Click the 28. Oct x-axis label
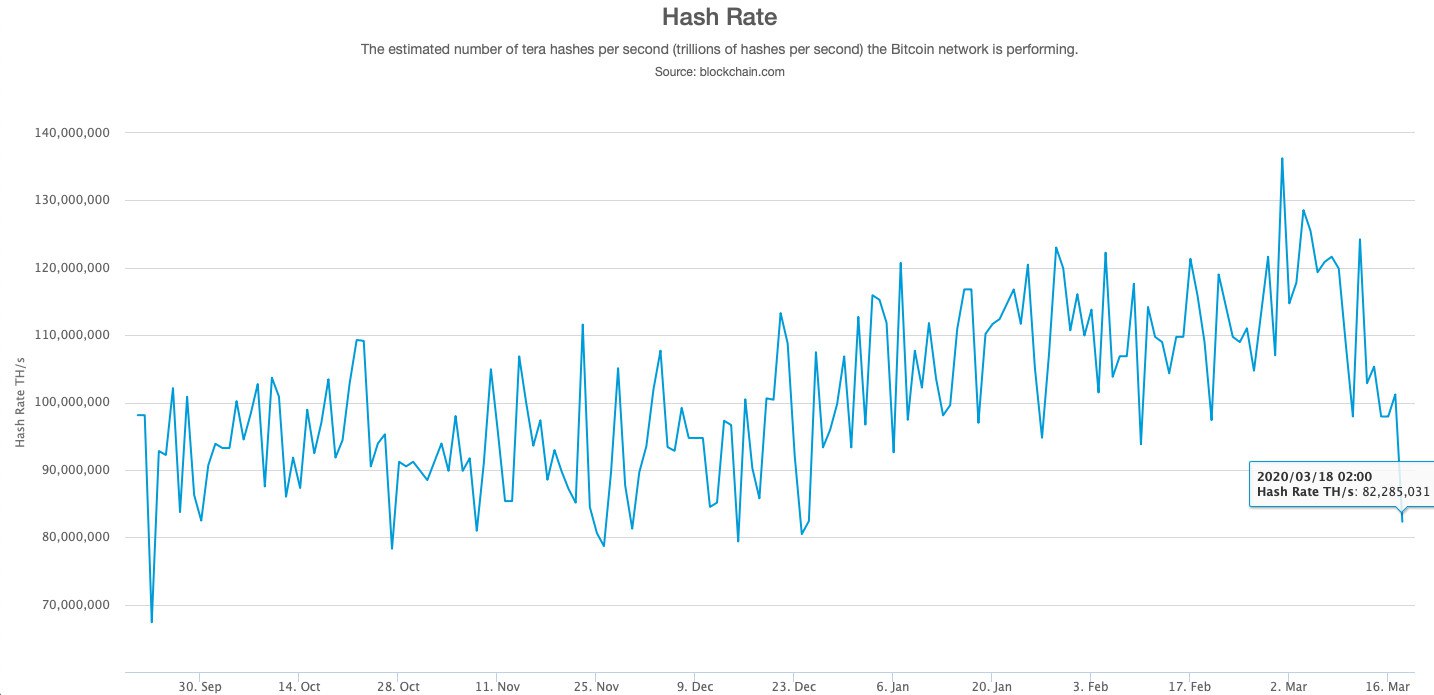Screen dimensions: 1434x695 [x=397, y=687]
